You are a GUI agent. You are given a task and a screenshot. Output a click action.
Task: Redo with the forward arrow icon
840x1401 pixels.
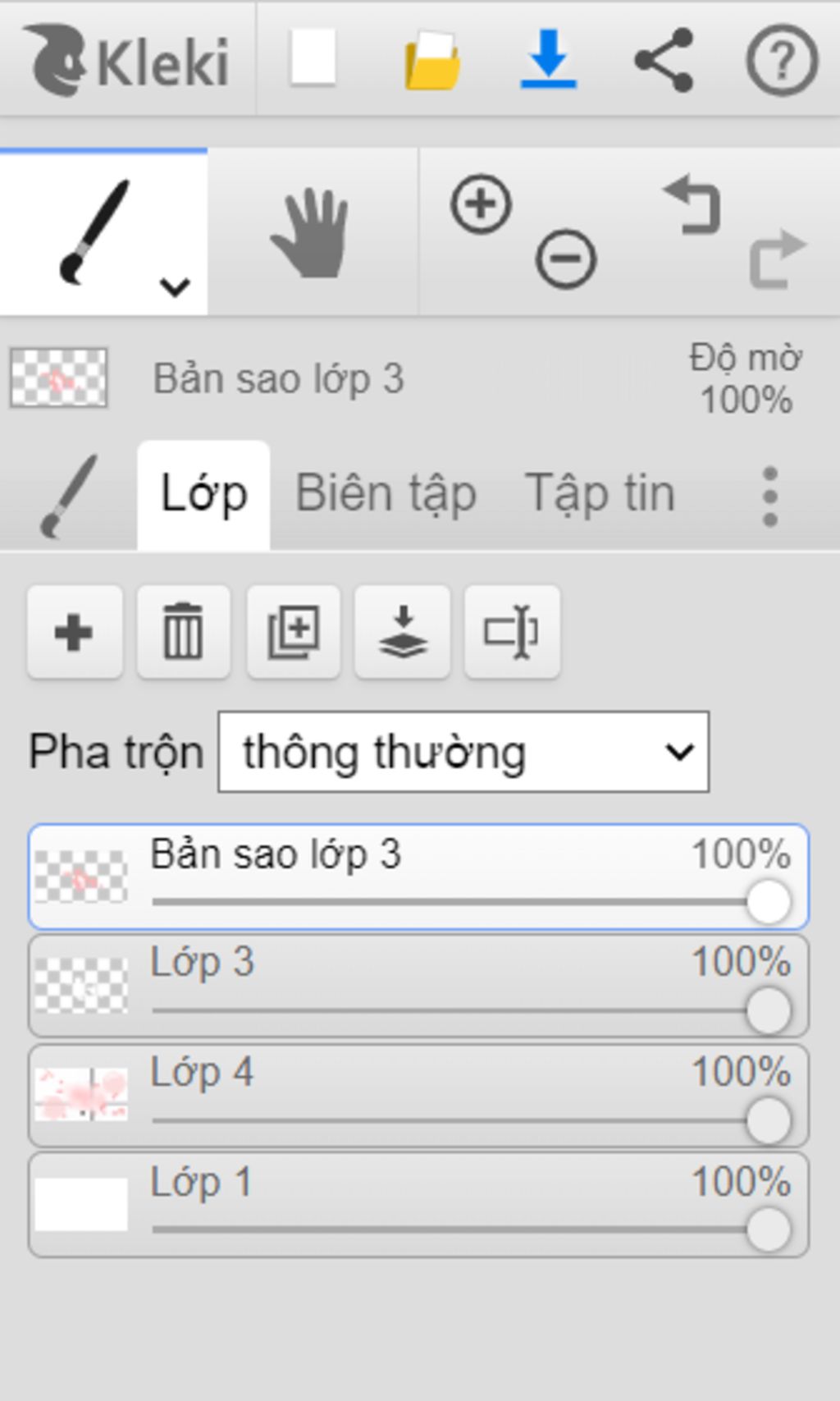[x=778, y=259]
